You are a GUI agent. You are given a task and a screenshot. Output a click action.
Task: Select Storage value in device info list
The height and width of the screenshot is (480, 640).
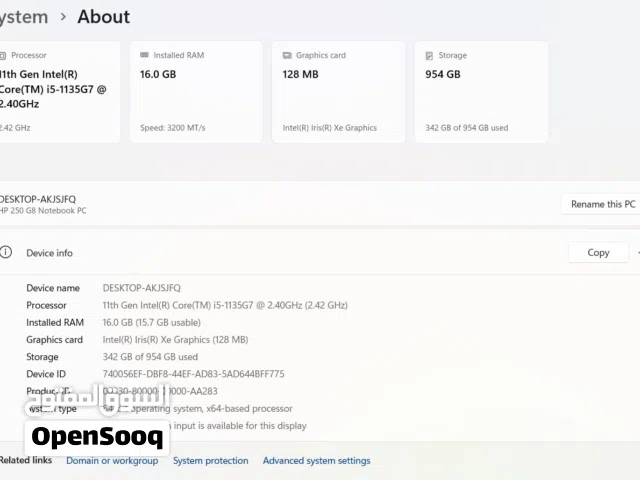150,357
